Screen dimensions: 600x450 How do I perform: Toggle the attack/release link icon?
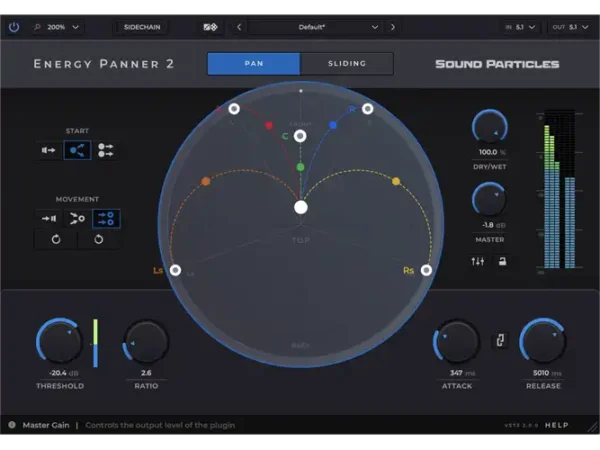click(500, 340)
